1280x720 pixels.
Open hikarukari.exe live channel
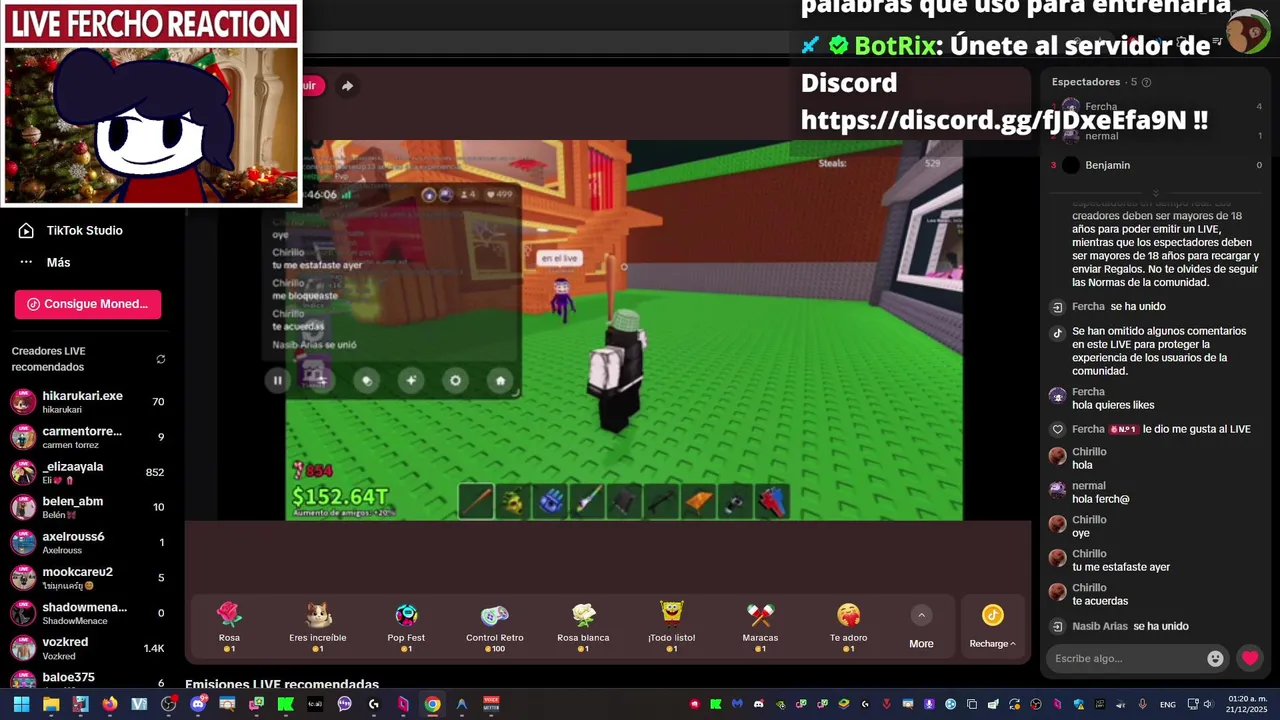[x=88, y=402]
